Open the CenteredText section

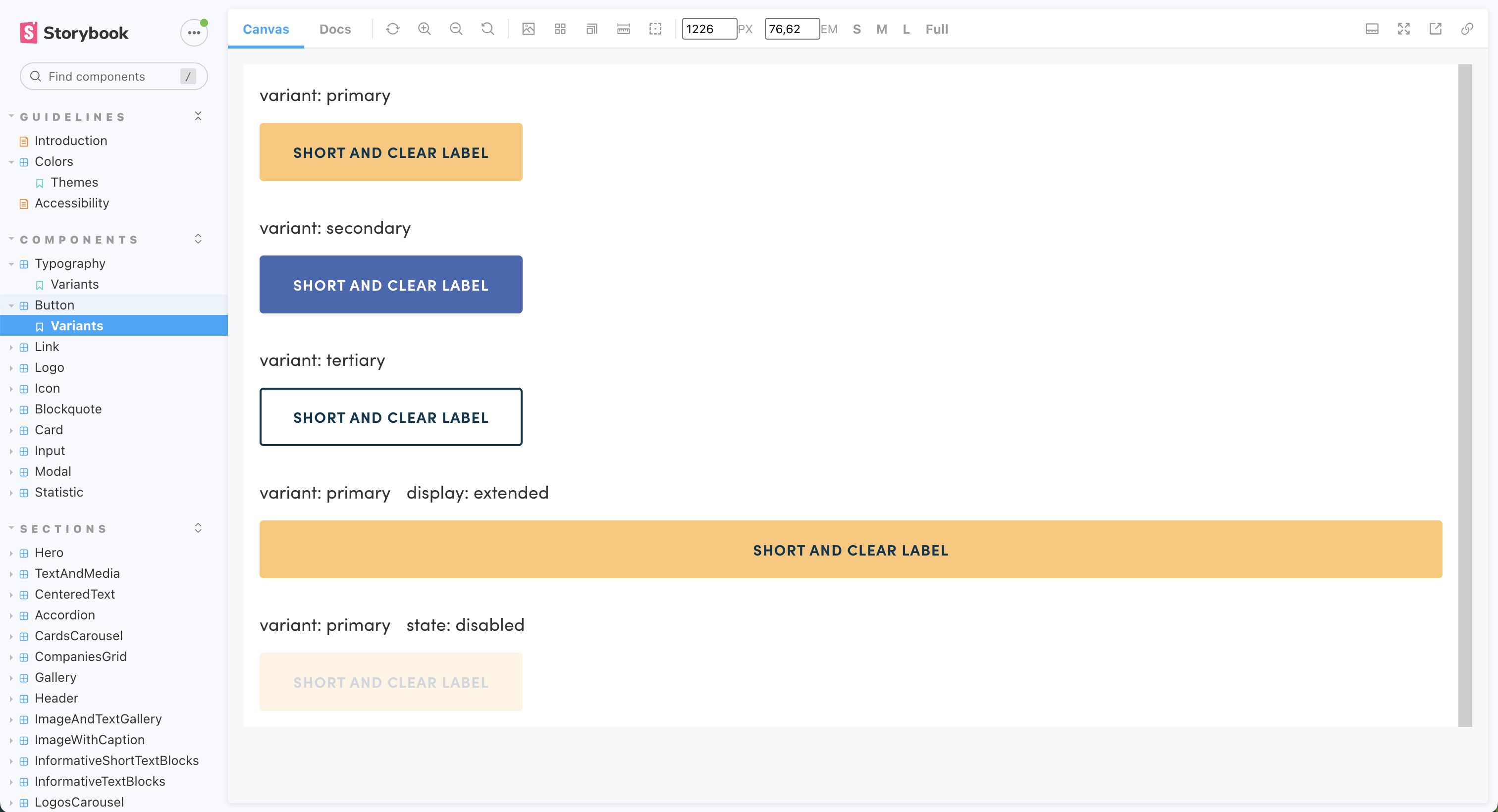click(x=75, y=594)
